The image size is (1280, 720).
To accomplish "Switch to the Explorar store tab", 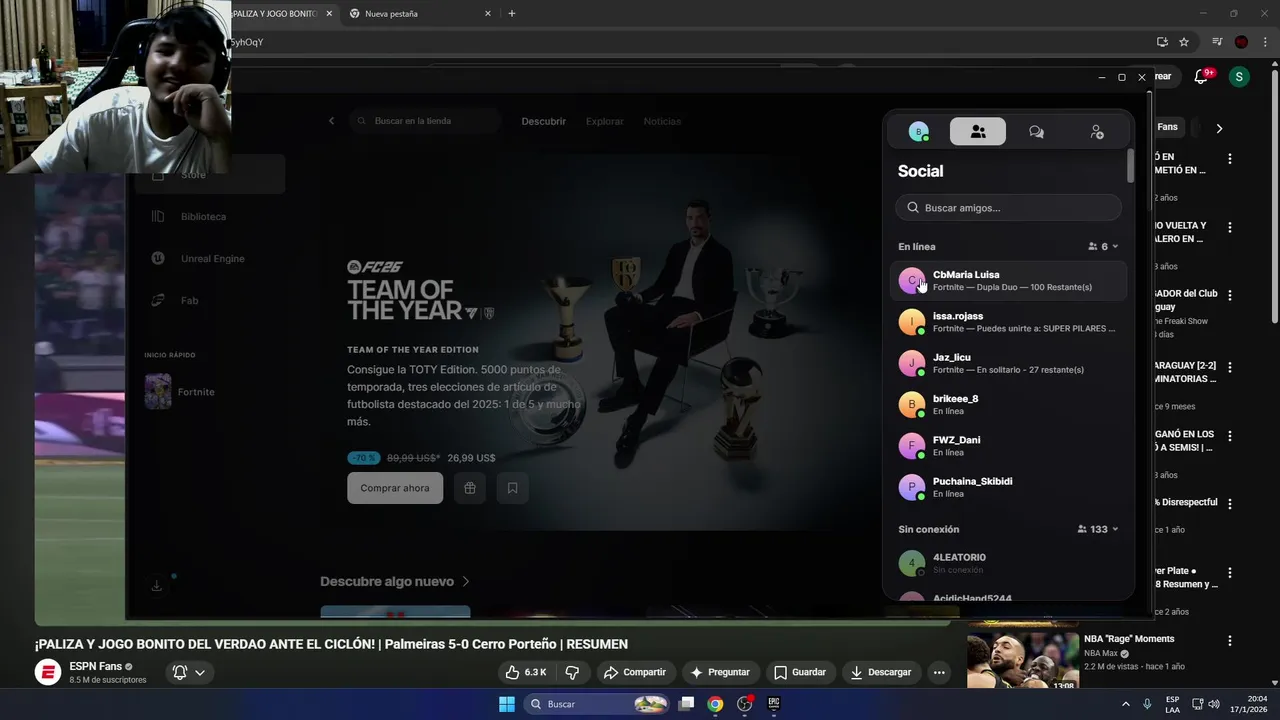I will click(x=604, y=121).
